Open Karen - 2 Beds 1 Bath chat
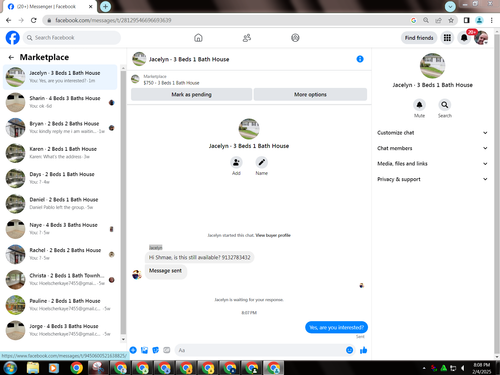The height and width of the screenshot is (375, 500). coord(60,153)
